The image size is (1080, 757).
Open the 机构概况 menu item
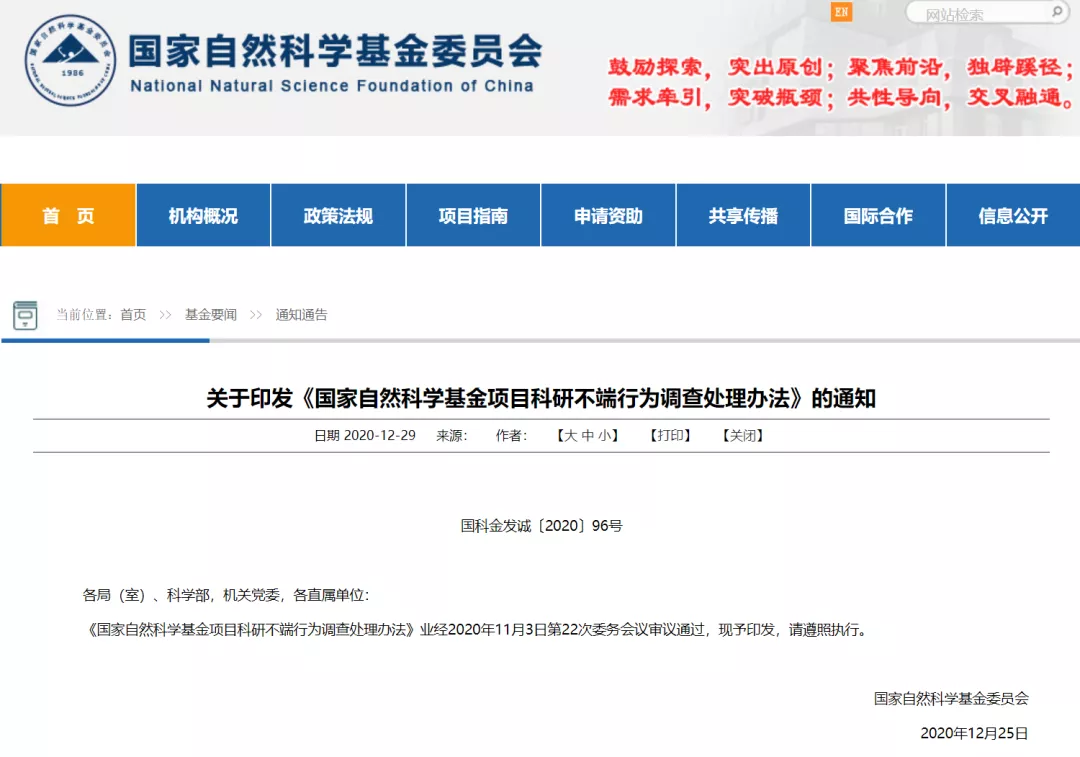[x=203, y=216]
